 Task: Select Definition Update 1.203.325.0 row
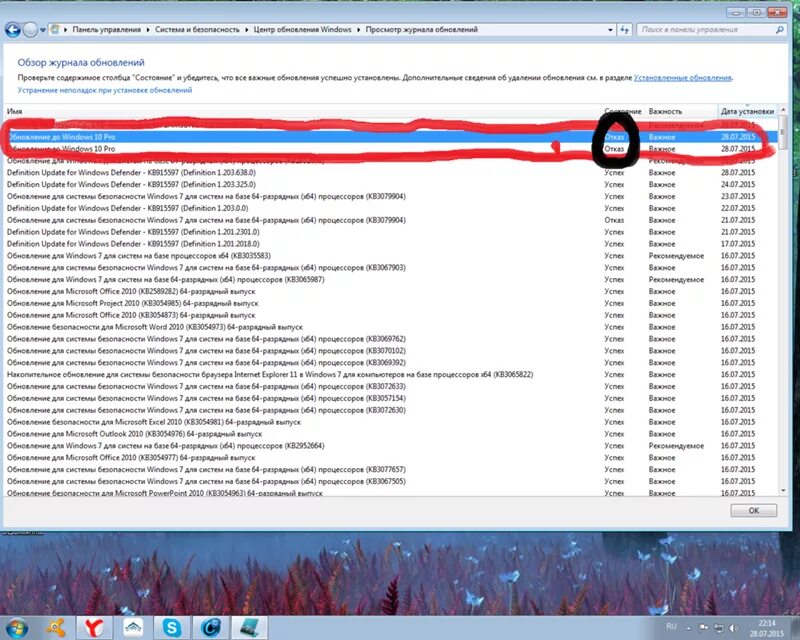391,184
